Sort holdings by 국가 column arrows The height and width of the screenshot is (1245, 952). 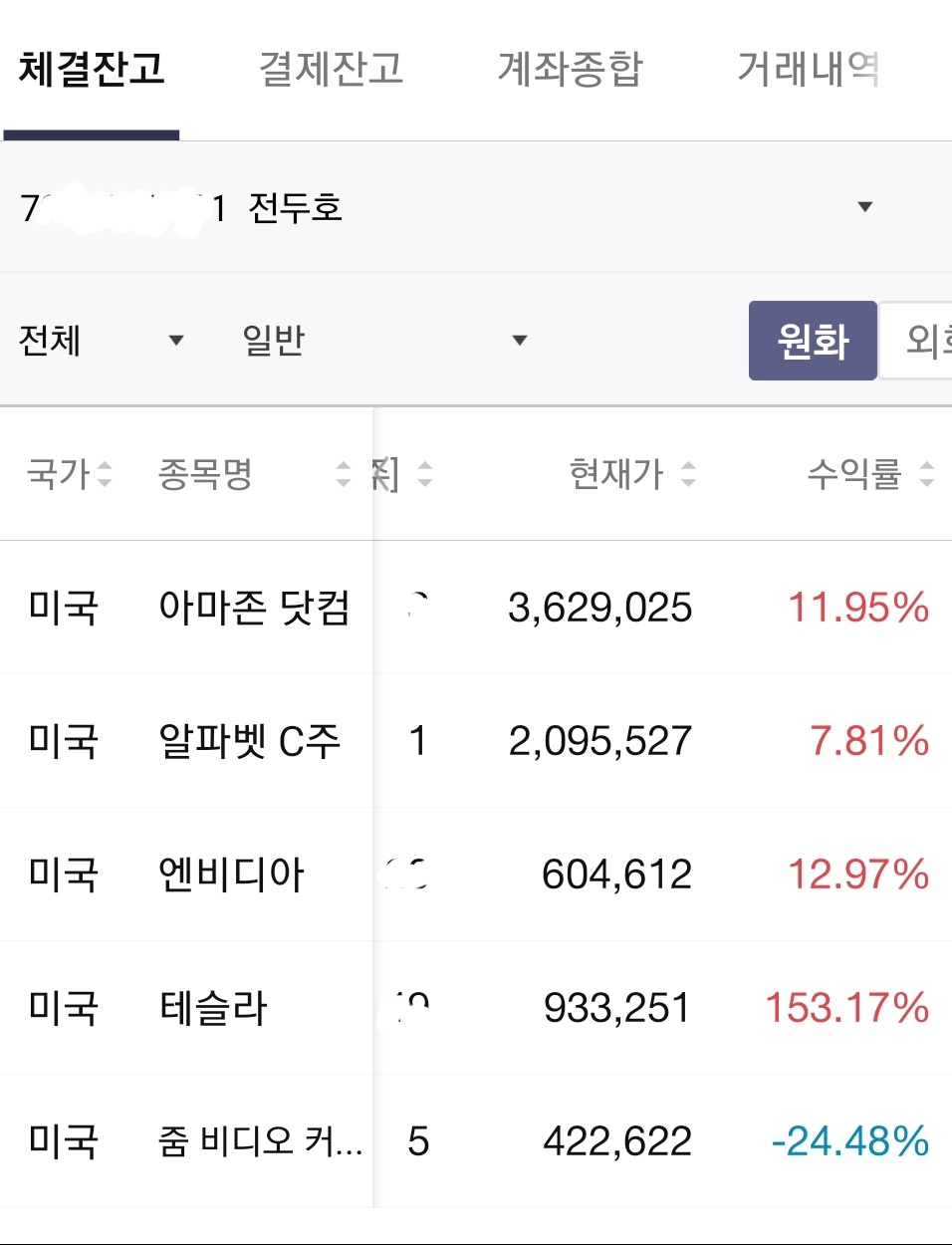tap(105, 474)
